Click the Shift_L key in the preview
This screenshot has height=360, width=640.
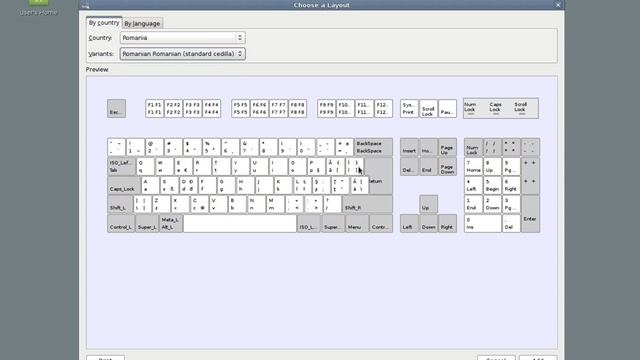point(120,204)
